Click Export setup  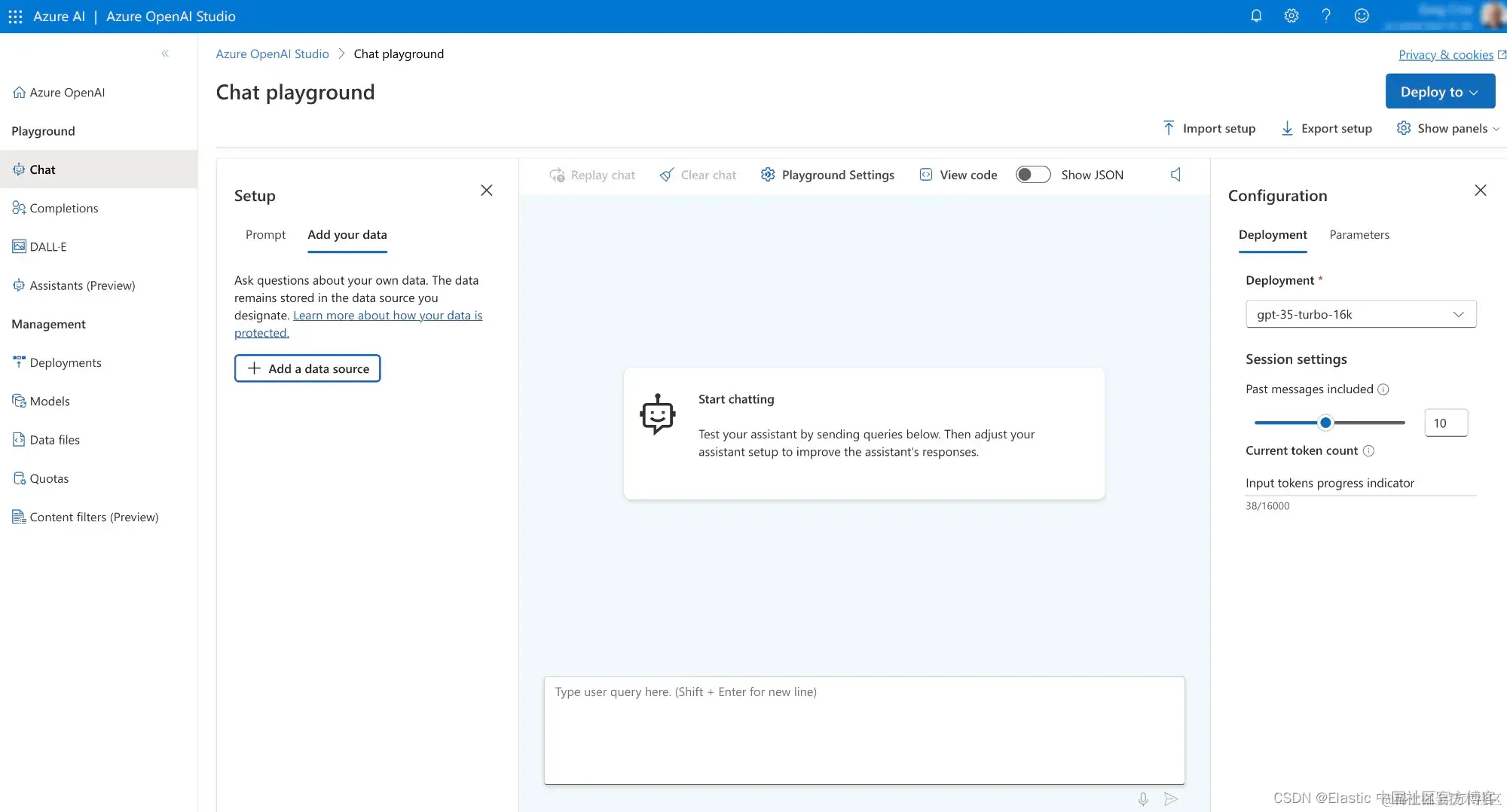click(x=1326, y=128)
